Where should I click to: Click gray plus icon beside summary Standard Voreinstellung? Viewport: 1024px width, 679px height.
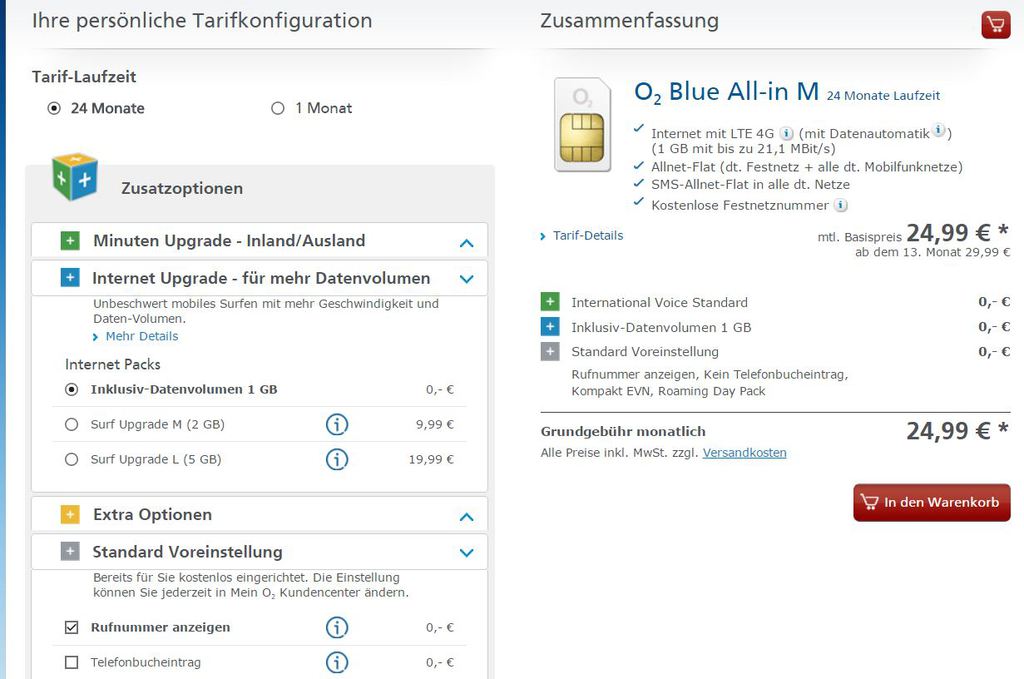tap(550, 351)
